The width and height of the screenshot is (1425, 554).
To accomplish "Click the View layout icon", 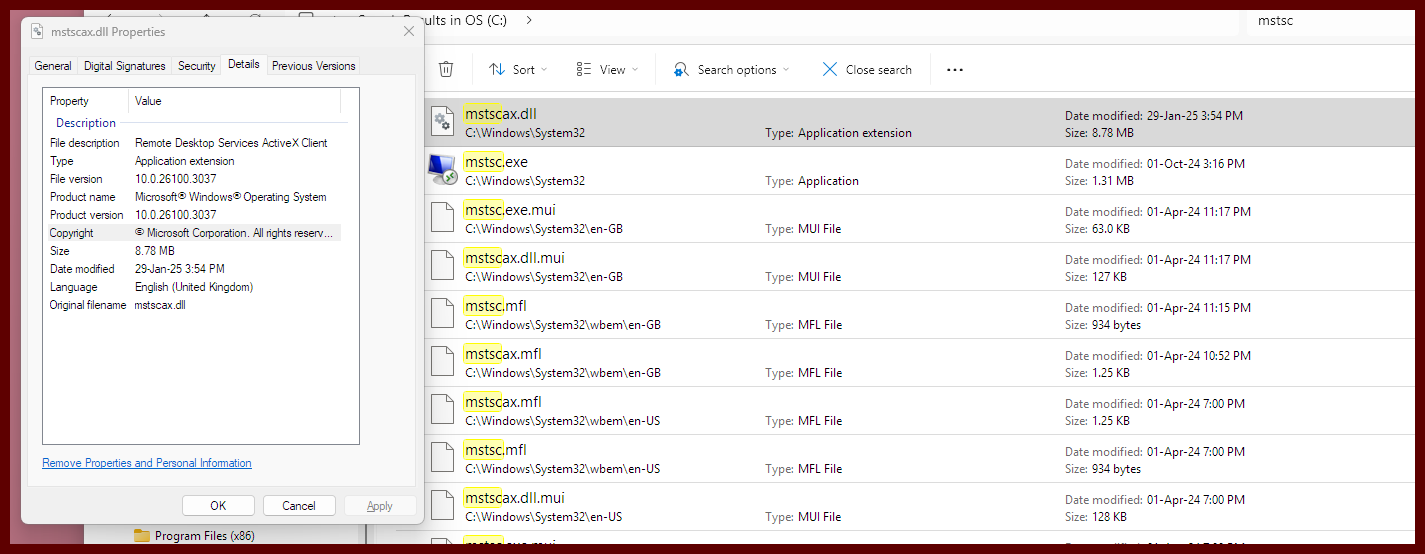I will pyautogui.click(x=584, y=70).
